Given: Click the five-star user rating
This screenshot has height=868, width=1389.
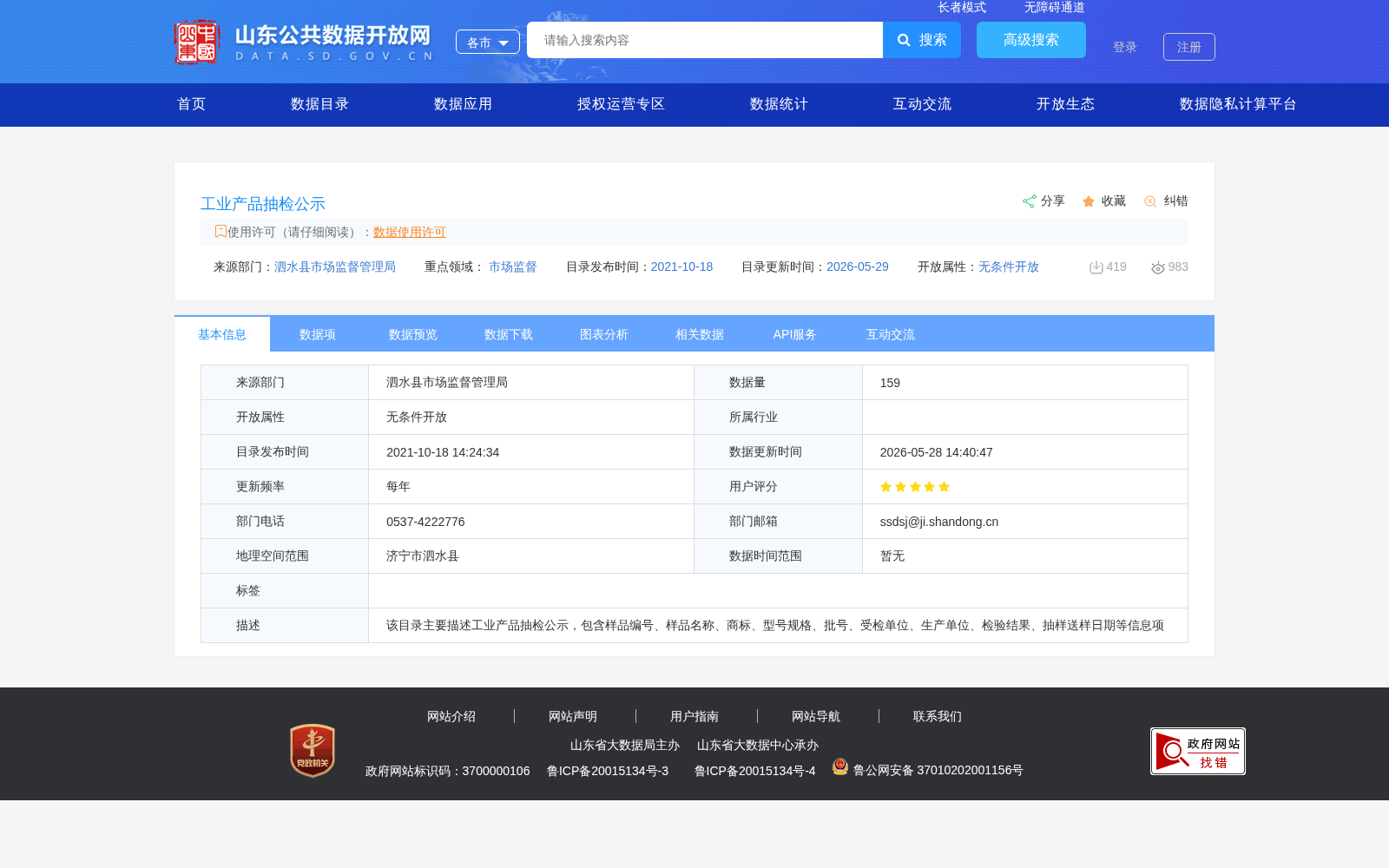Looking at the screenshot, I should 915,487.
